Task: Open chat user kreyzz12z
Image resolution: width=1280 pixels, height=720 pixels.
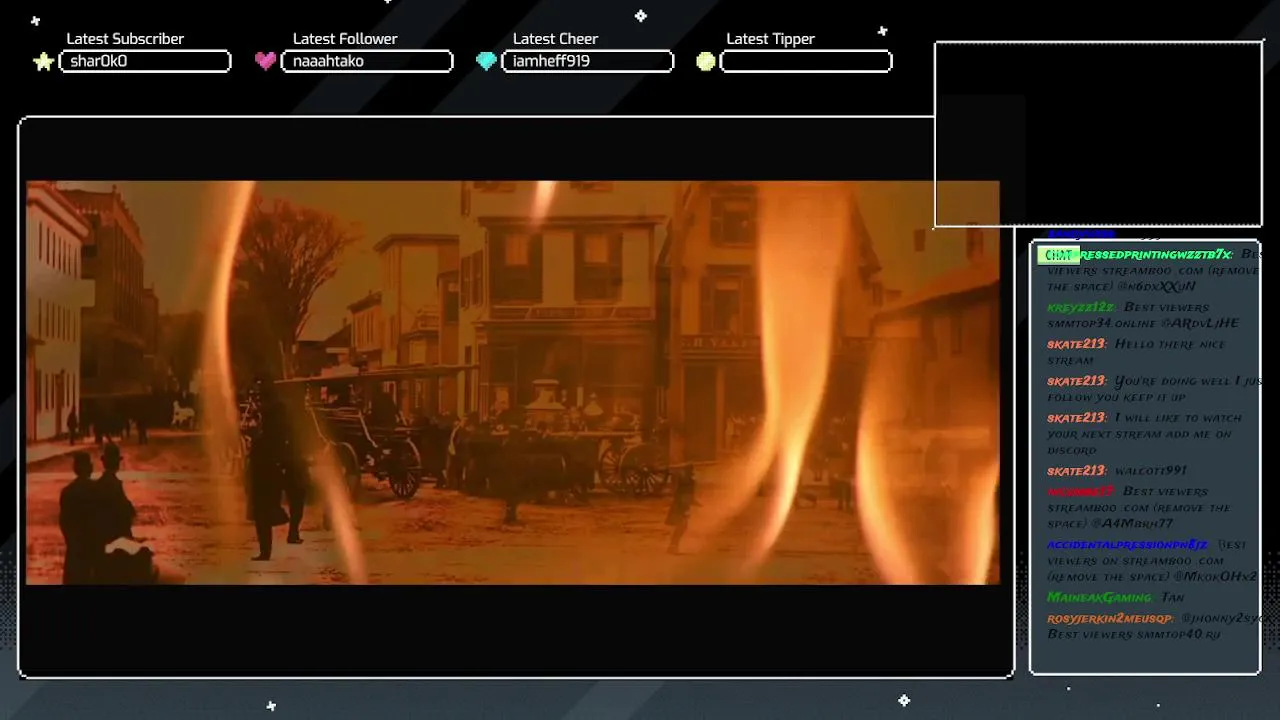Action: pos(1081,307)
